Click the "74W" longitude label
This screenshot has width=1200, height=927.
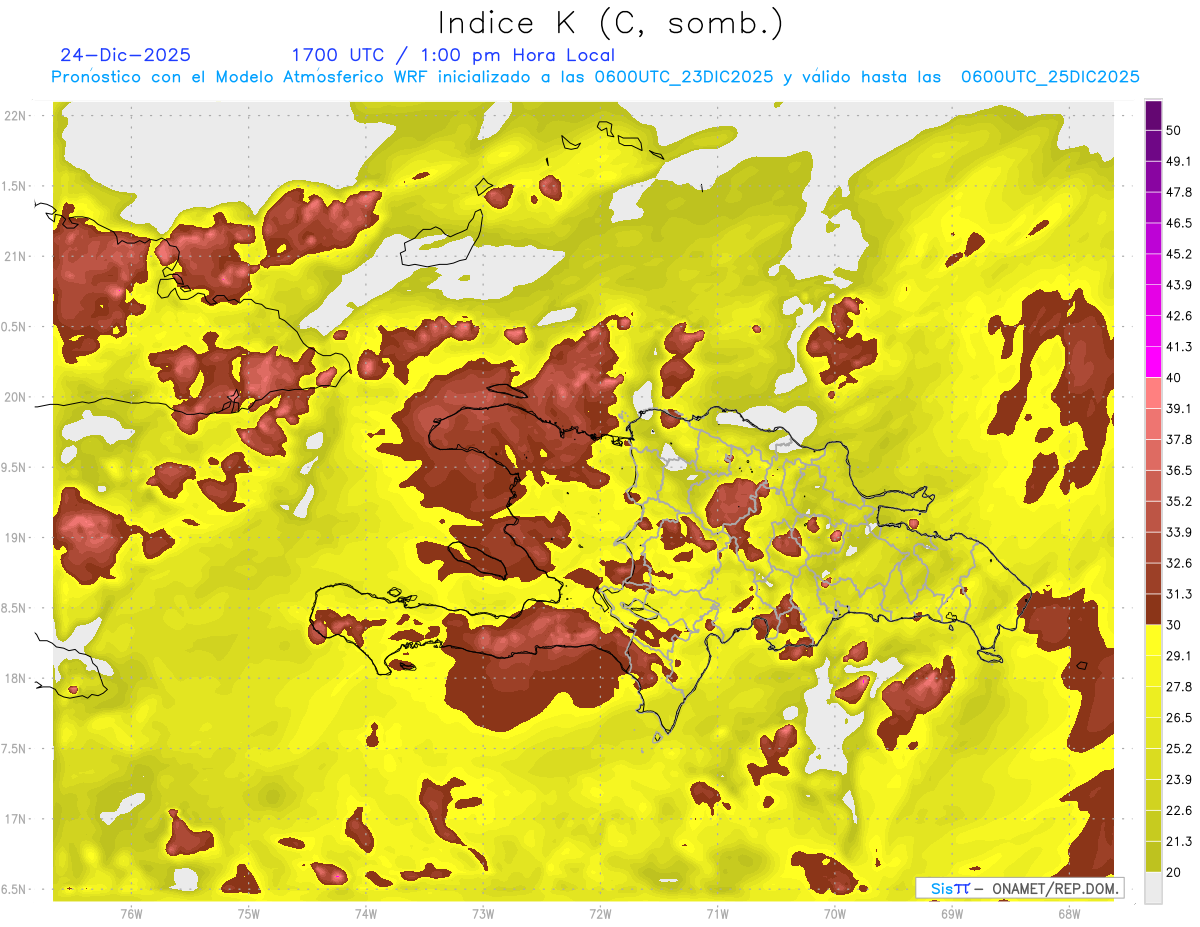tap(365, 913)
